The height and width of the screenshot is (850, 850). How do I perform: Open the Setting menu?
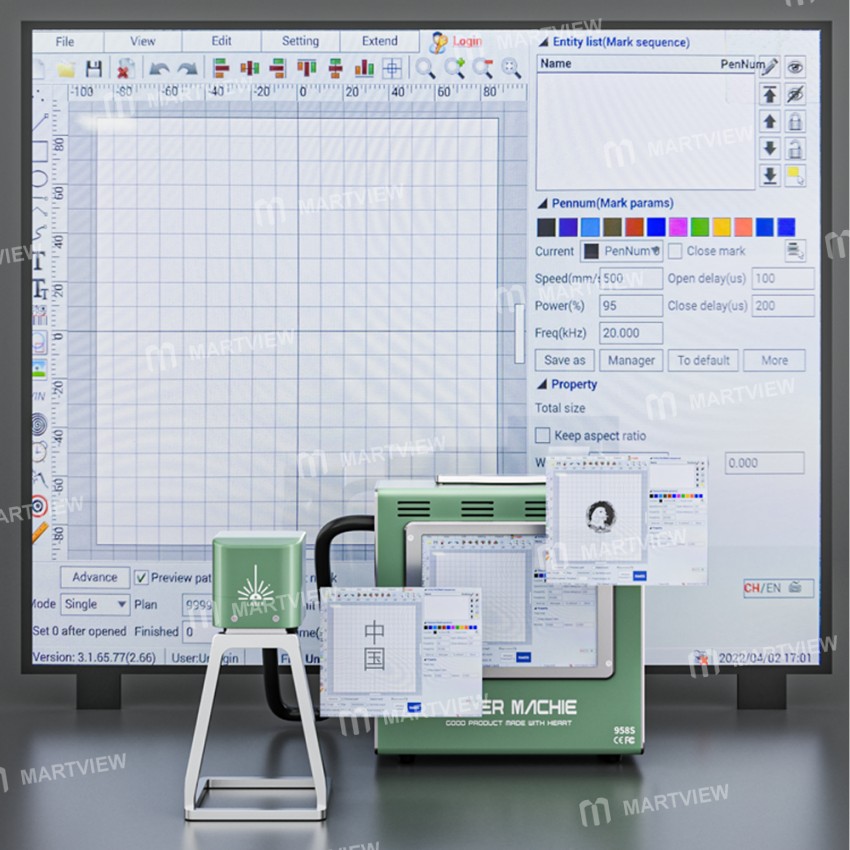(300, 41)
